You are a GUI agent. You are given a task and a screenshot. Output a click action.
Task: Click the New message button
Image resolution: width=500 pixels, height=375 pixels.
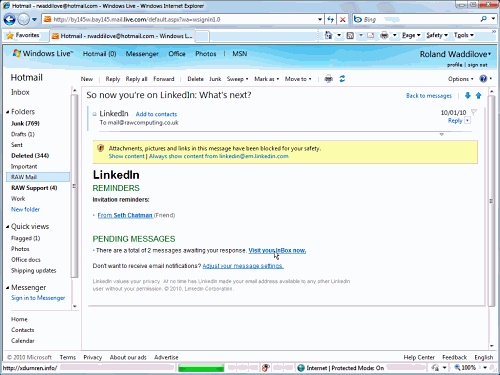[87, 79]
